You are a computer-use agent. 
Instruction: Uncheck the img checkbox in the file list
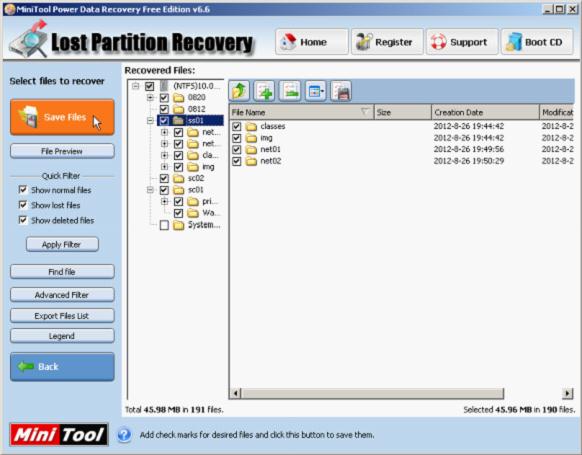(x=236, y=138)
